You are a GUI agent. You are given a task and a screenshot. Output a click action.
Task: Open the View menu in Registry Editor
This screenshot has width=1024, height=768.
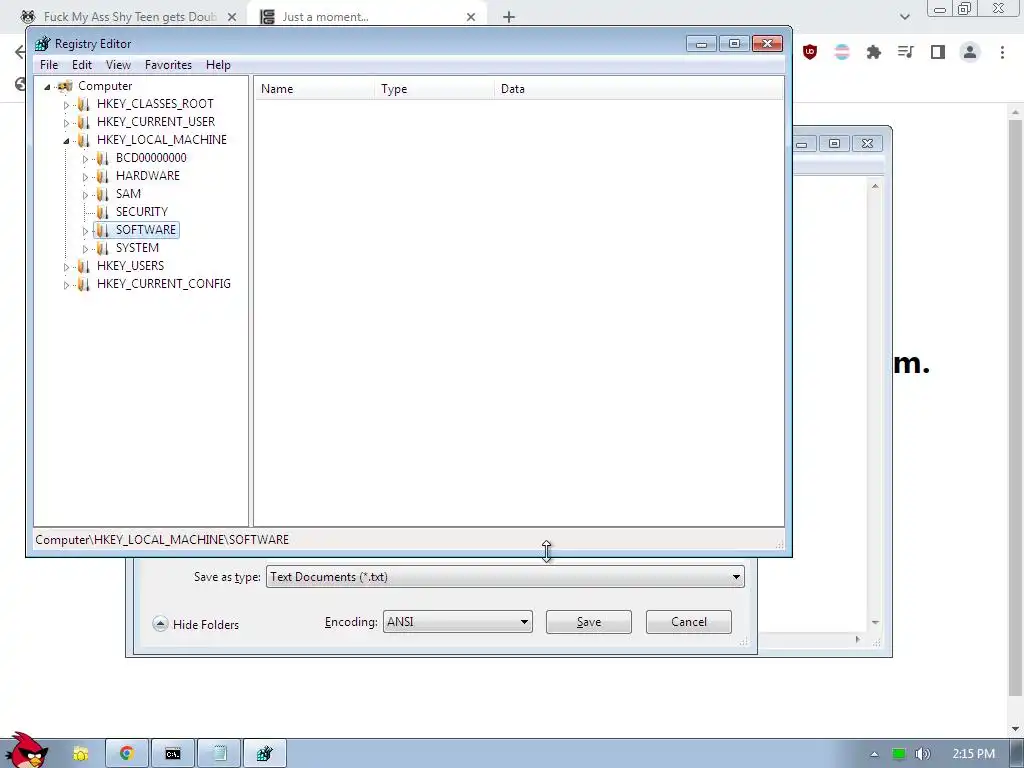click(x=118, y=65)
